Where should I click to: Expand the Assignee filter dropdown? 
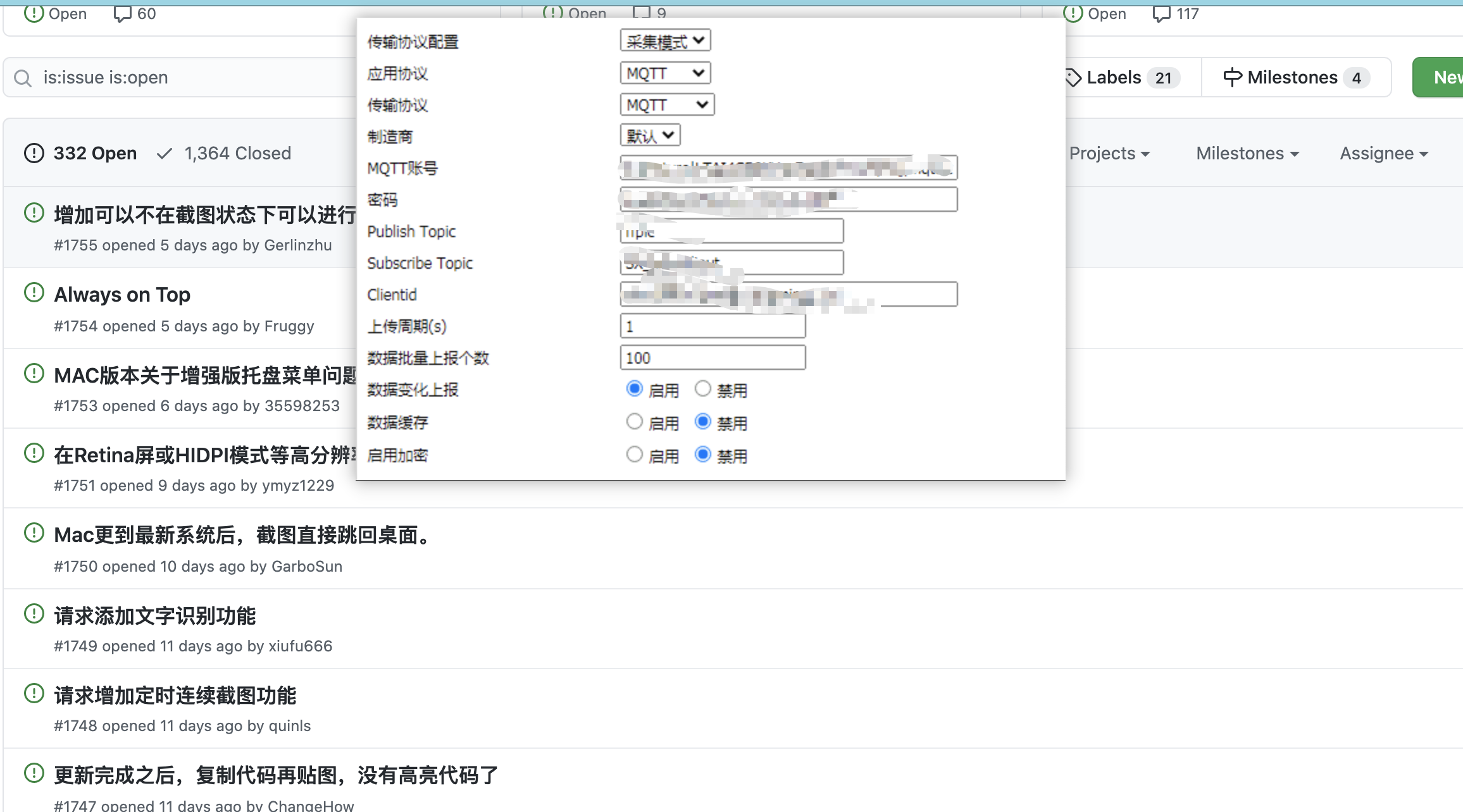[1384, 154]
